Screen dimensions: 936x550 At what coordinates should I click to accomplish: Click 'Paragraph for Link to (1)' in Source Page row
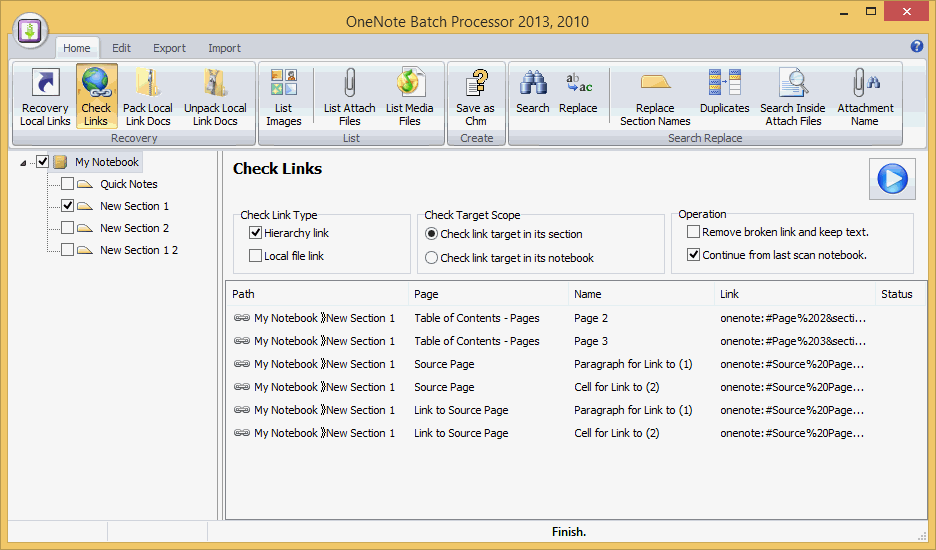(633, 364)
